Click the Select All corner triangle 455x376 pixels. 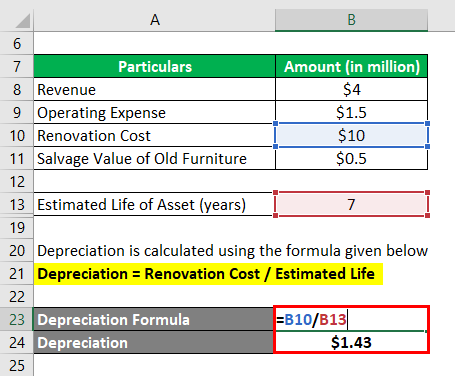click(23, 21)
